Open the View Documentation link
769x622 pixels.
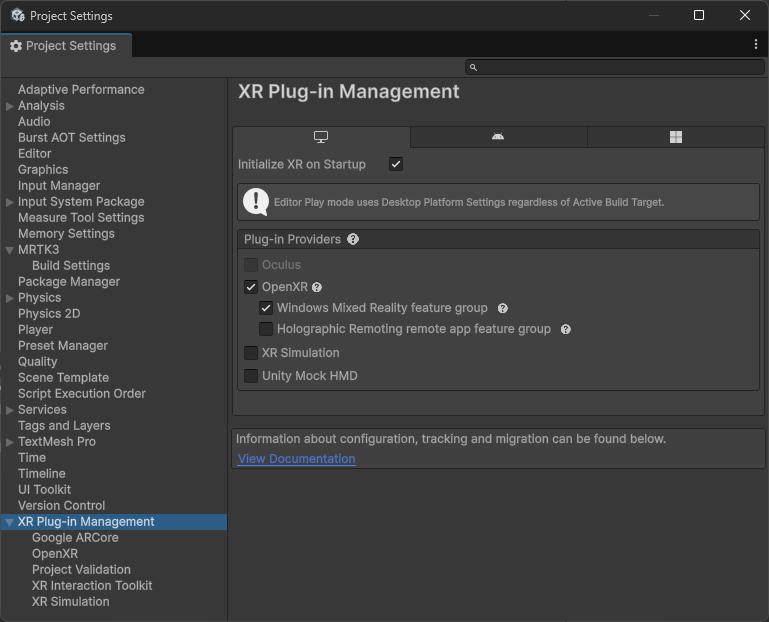[296, 459]
